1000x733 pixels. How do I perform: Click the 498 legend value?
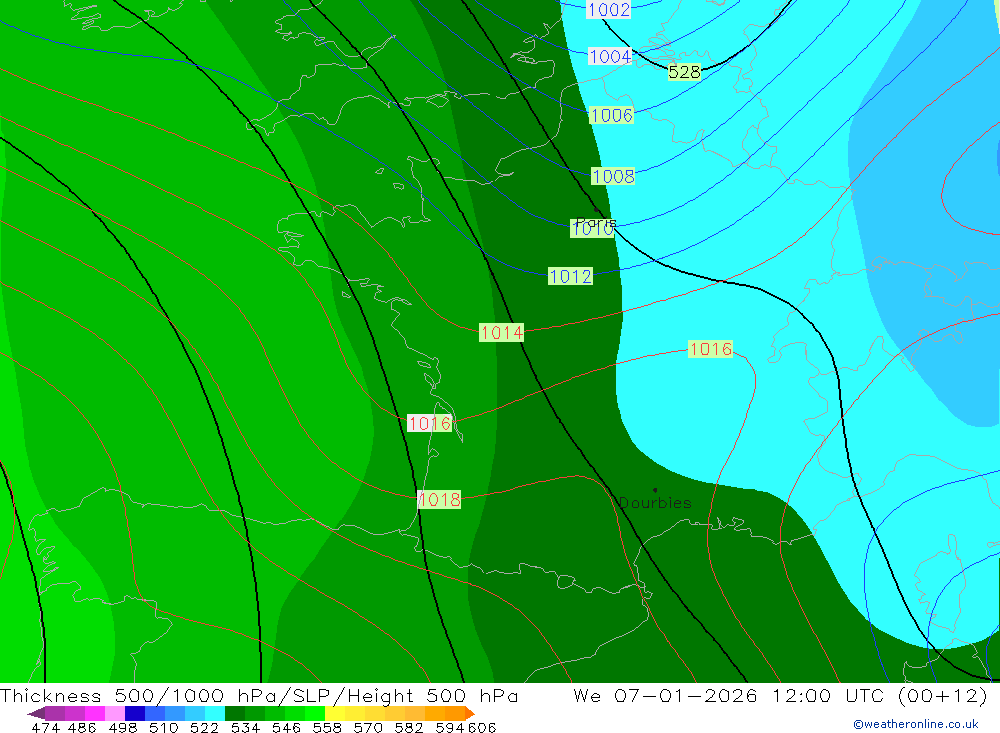[x=123, y=727]
